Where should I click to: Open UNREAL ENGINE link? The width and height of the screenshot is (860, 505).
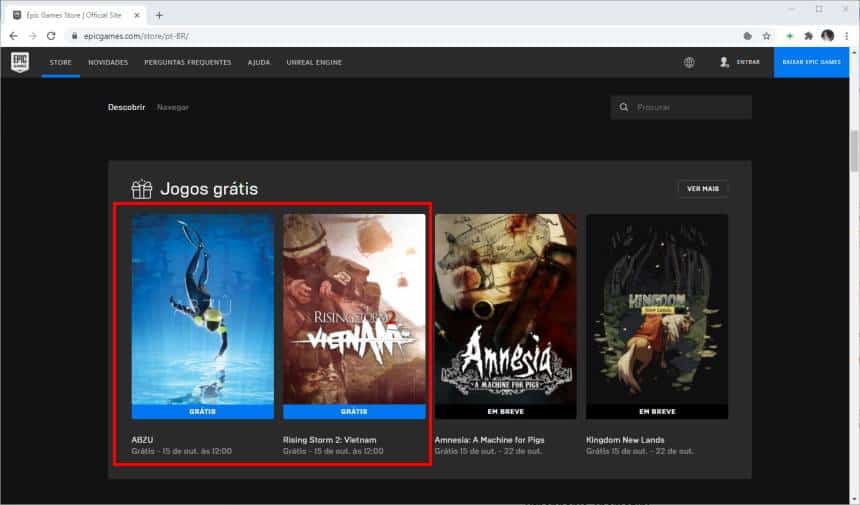314,63
